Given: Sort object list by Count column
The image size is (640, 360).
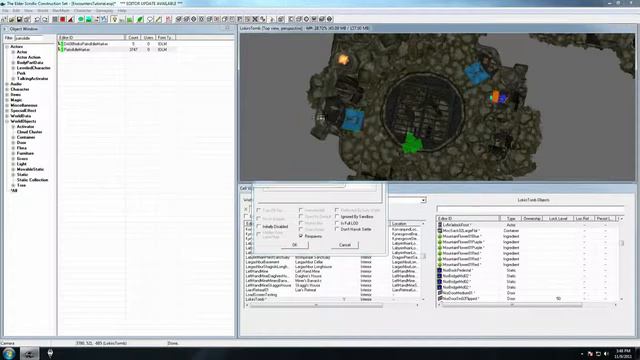Looking at the screenshot, I should 133,38.
